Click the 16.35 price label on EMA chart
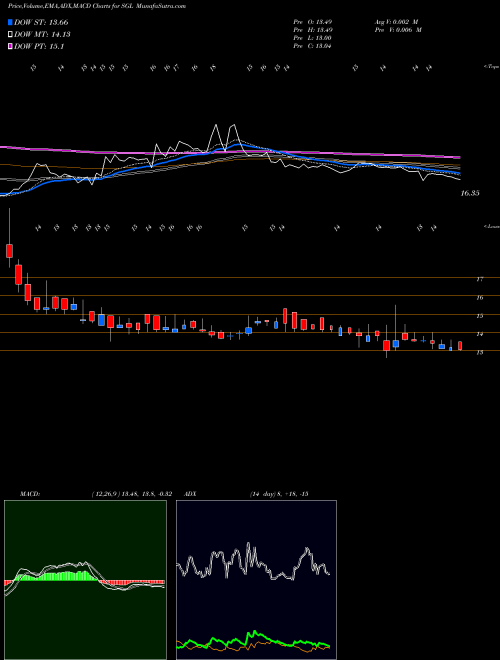500x660 pixels. pyautogui.click(x=470, y=193)
